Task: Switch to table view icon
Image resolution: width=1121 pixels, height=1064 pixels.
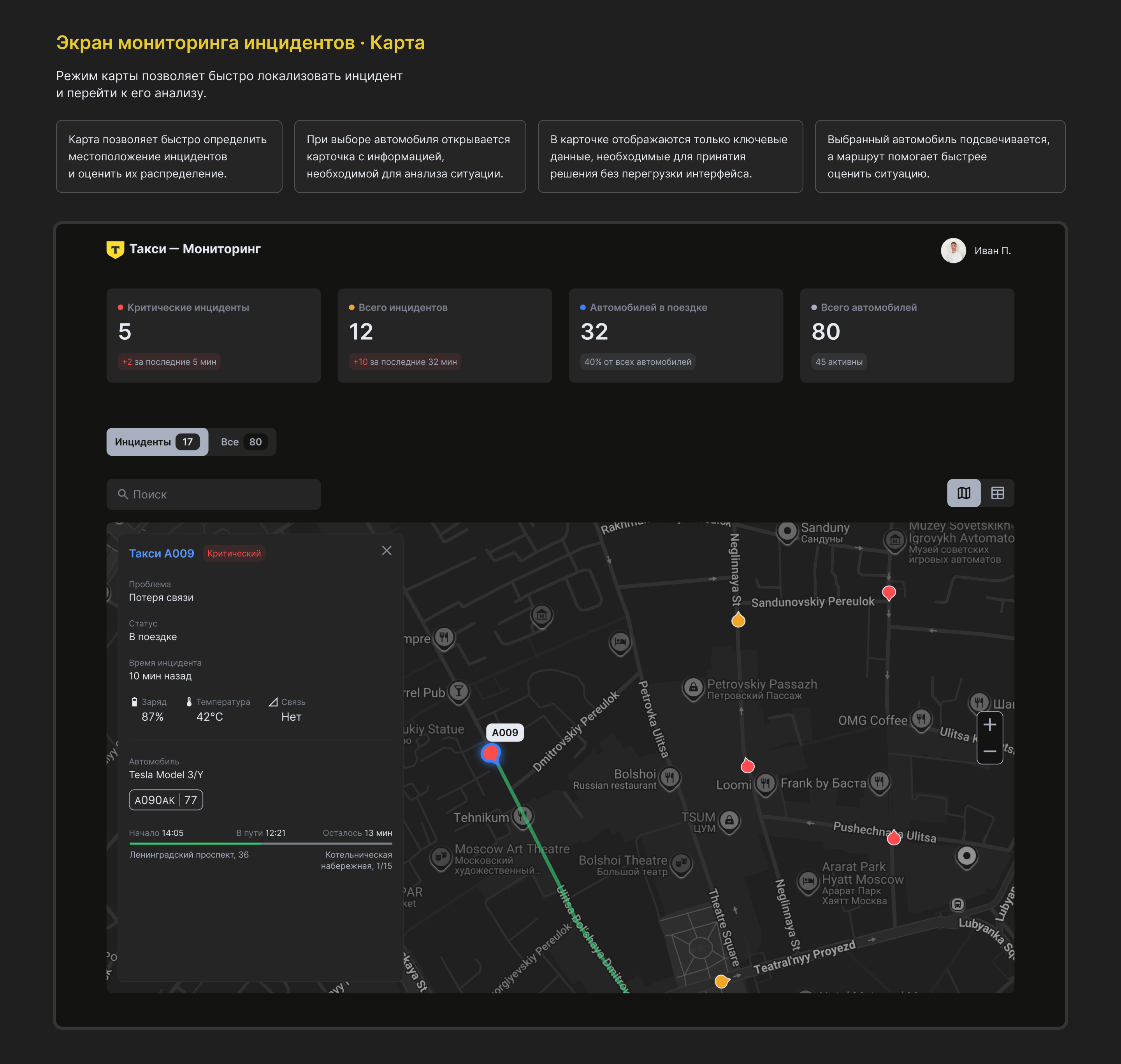Action: pyautogui.click(x=997, y=493)
